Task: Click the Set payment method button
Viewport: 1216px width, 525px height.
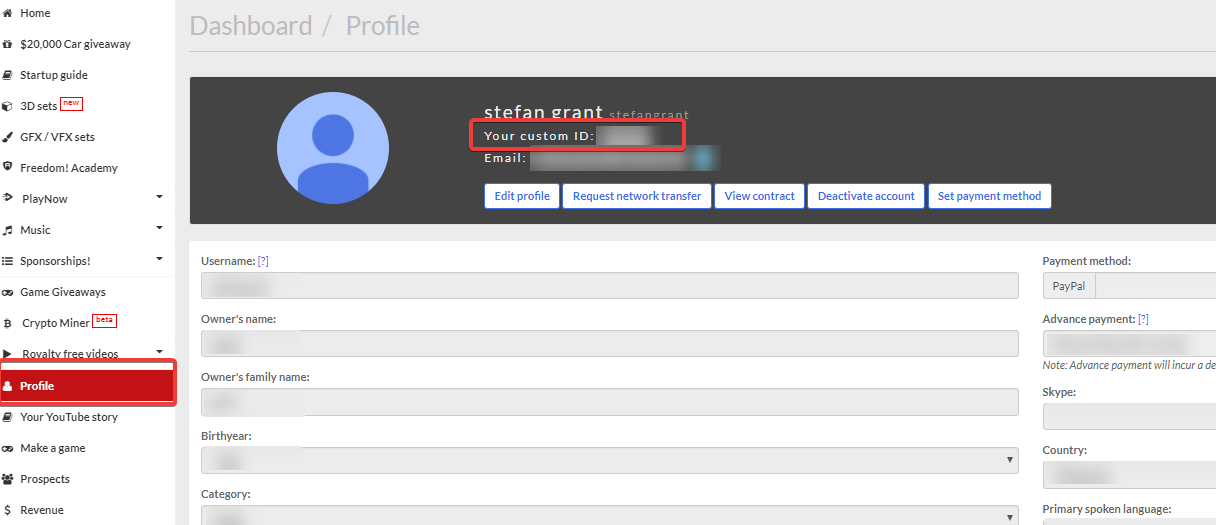Action: coord(989,196)
